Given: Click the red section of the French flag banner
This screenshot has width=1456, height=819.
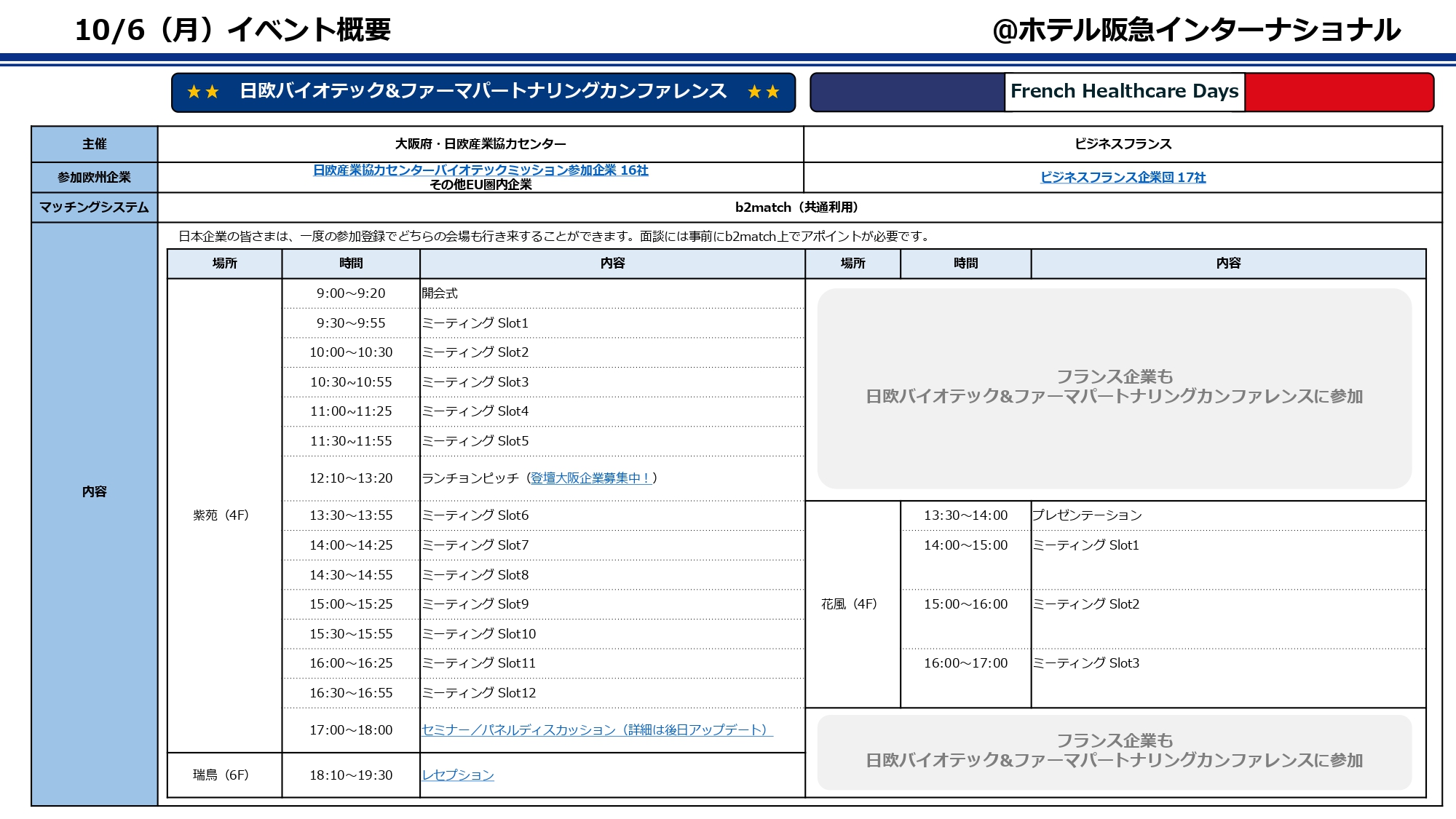Looking at the screenshot, I should tap(1338, 92).
